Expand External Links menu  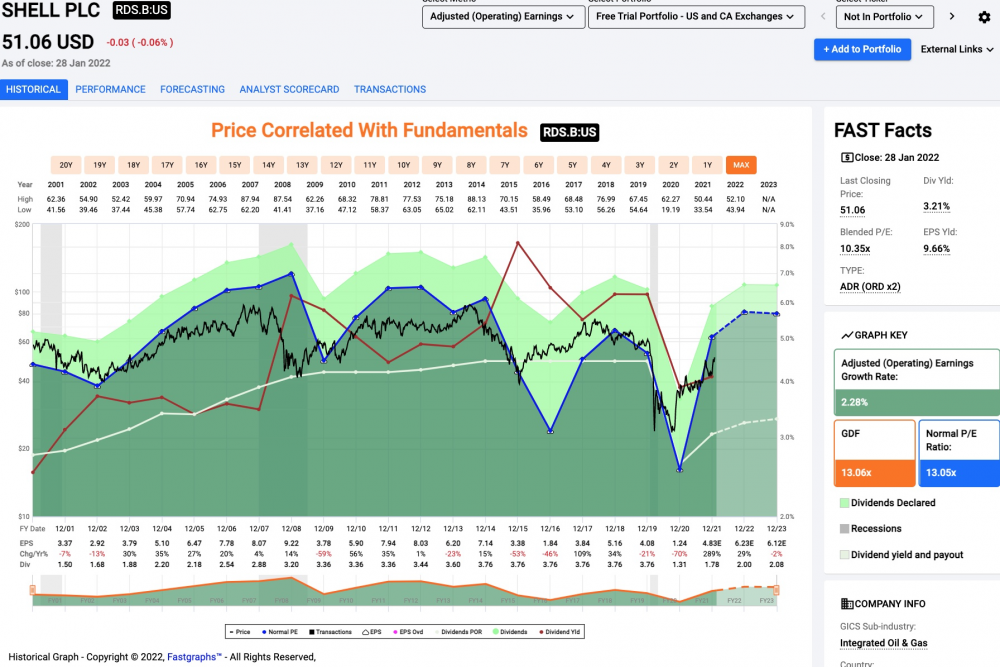(957, 49)
